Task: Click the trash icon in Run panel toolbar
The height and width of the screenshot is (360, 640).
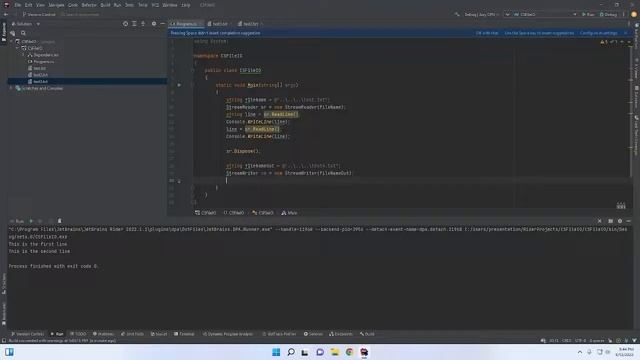Action: (x=60, y=221)
